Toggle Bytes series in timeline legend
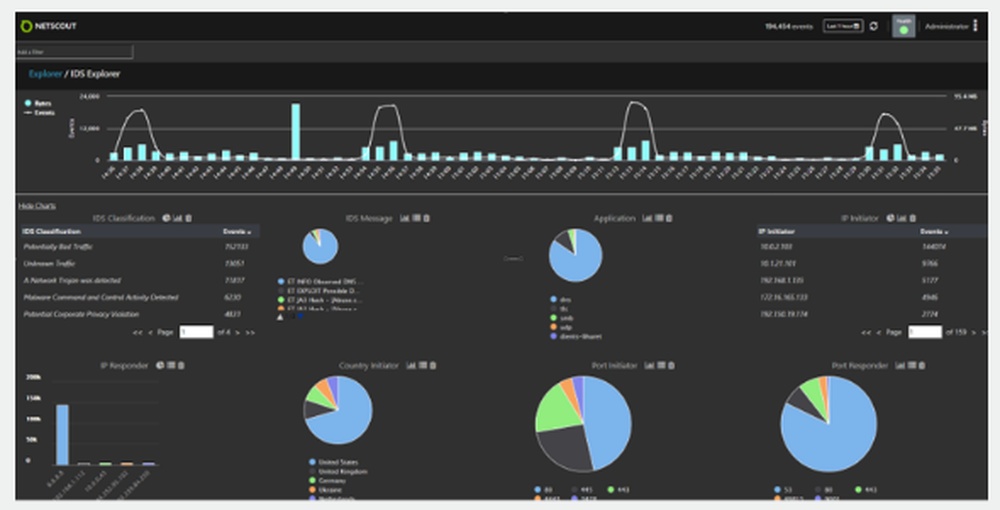 pos(38,103)
